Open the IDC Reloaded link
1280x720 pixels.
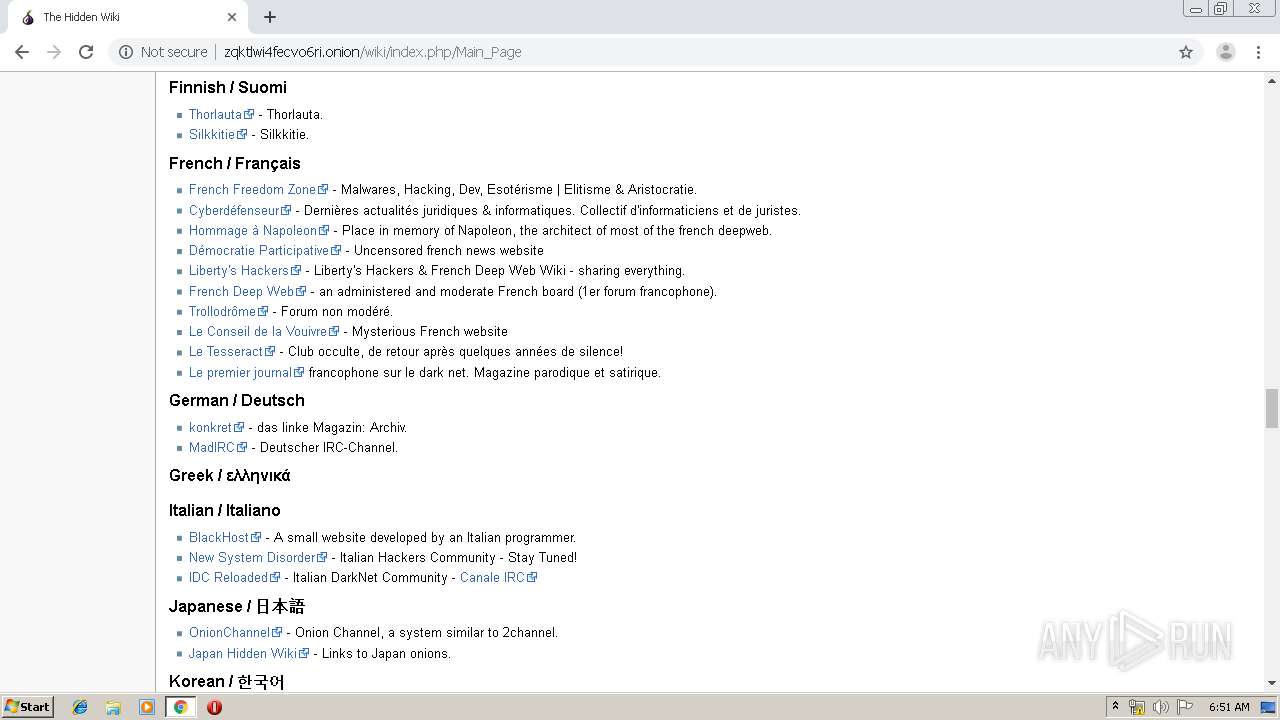click(x=228, y=578)
